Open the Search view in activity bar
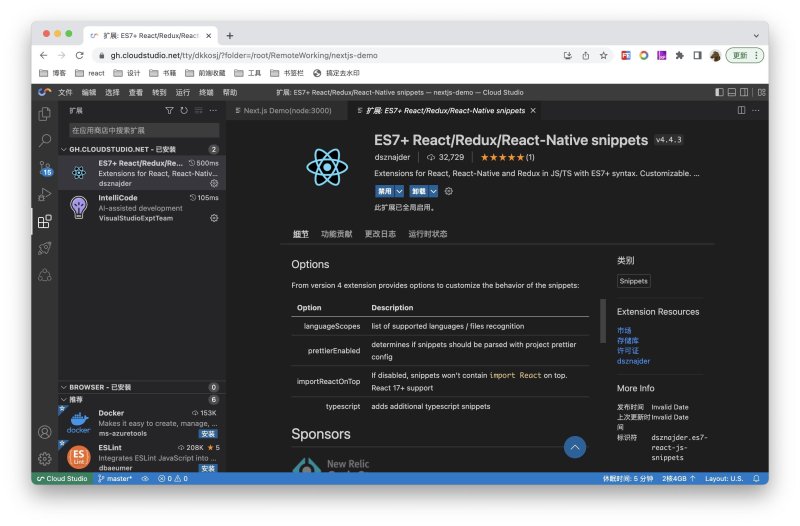800x526 pixels. pyautogui.click(x=45, y=140)
